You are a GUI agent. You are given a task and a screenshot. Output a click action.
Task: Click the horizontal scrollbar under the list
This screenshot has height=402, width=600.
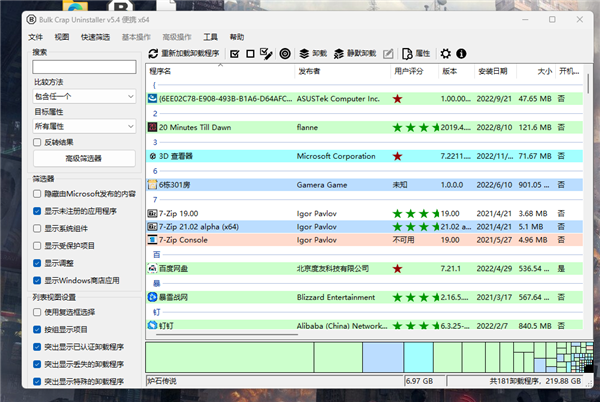pos(227,334)
